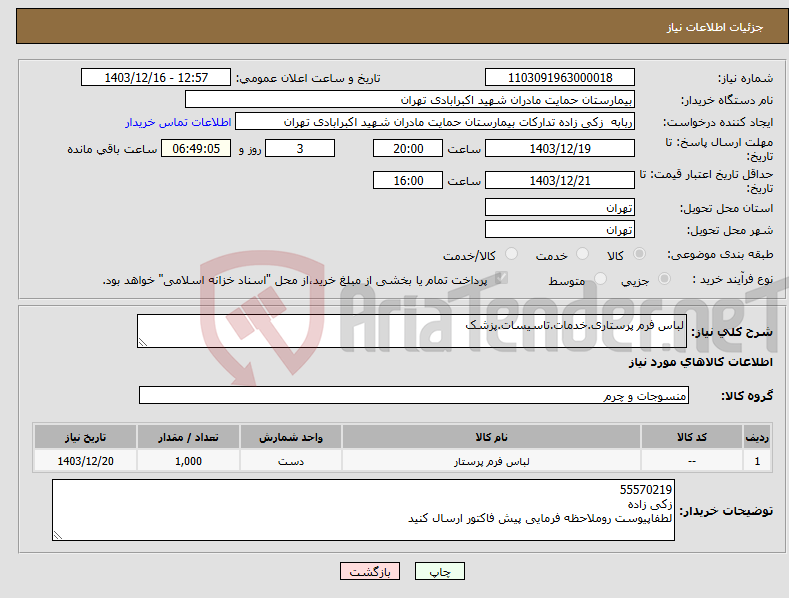Click the quantity cell 1,000
Screen dimensions: 789x598
(x=188, y=461)
